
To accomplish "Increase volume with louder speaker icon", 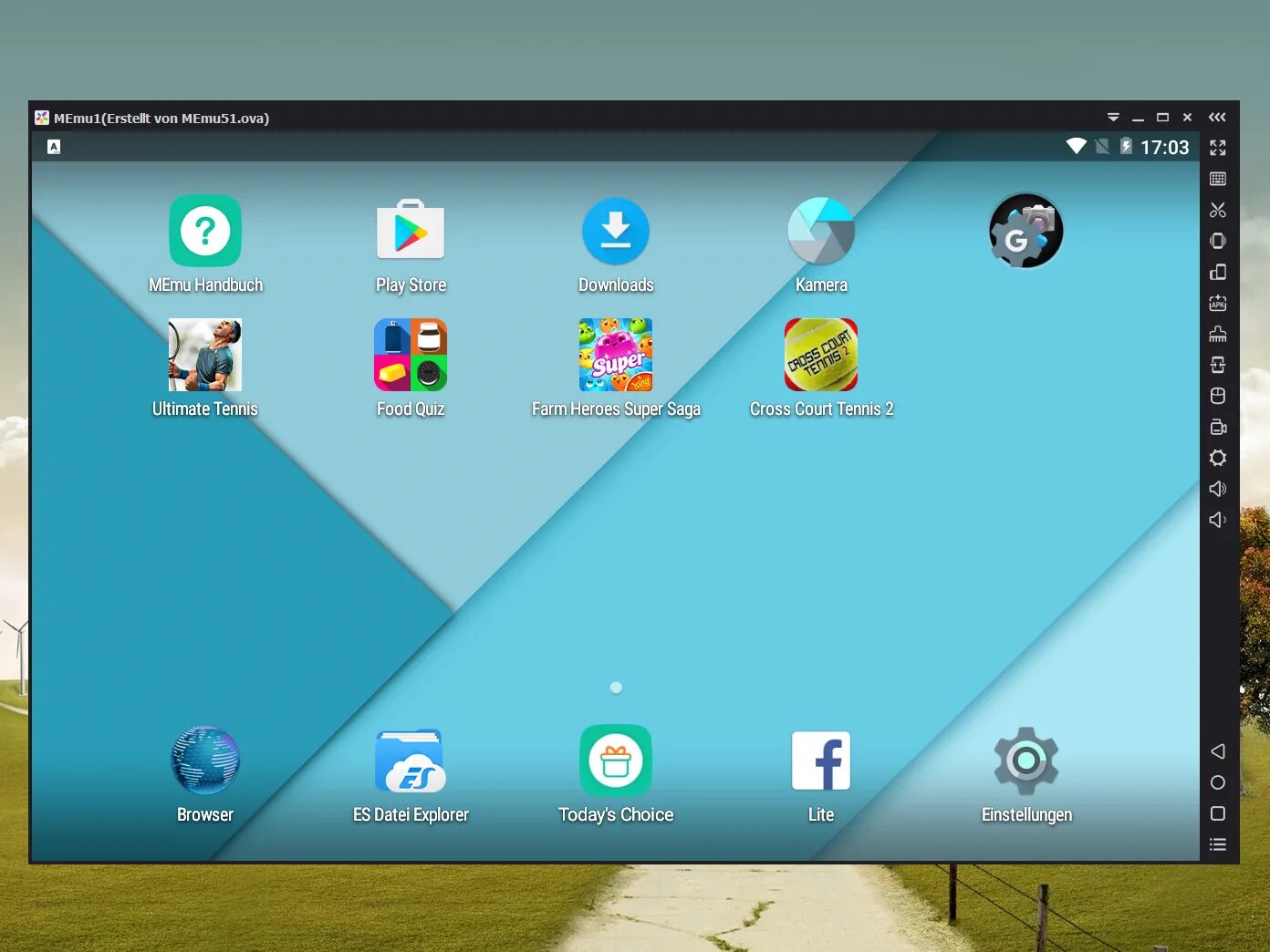I will coord(1218,489).
